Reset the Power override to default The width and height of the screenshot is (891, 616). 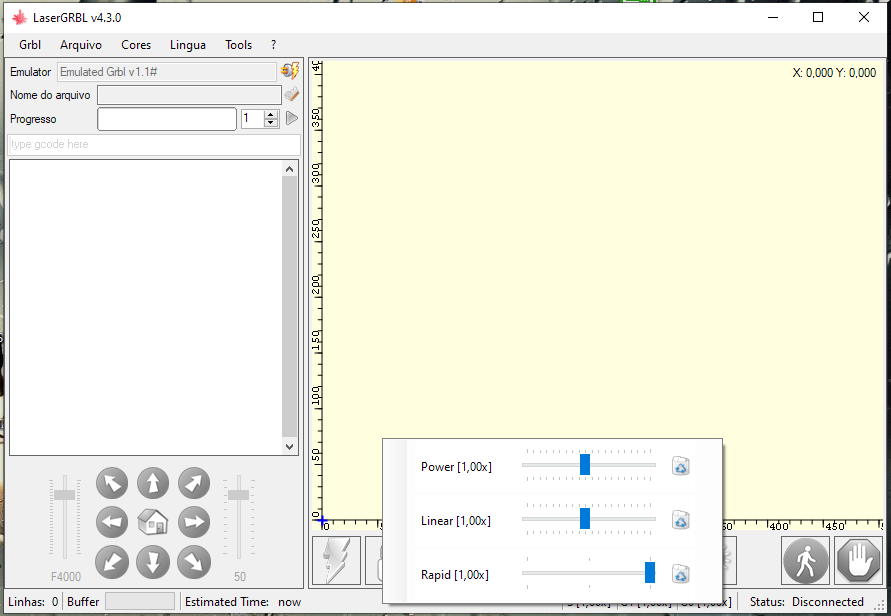tap(680, 466)
